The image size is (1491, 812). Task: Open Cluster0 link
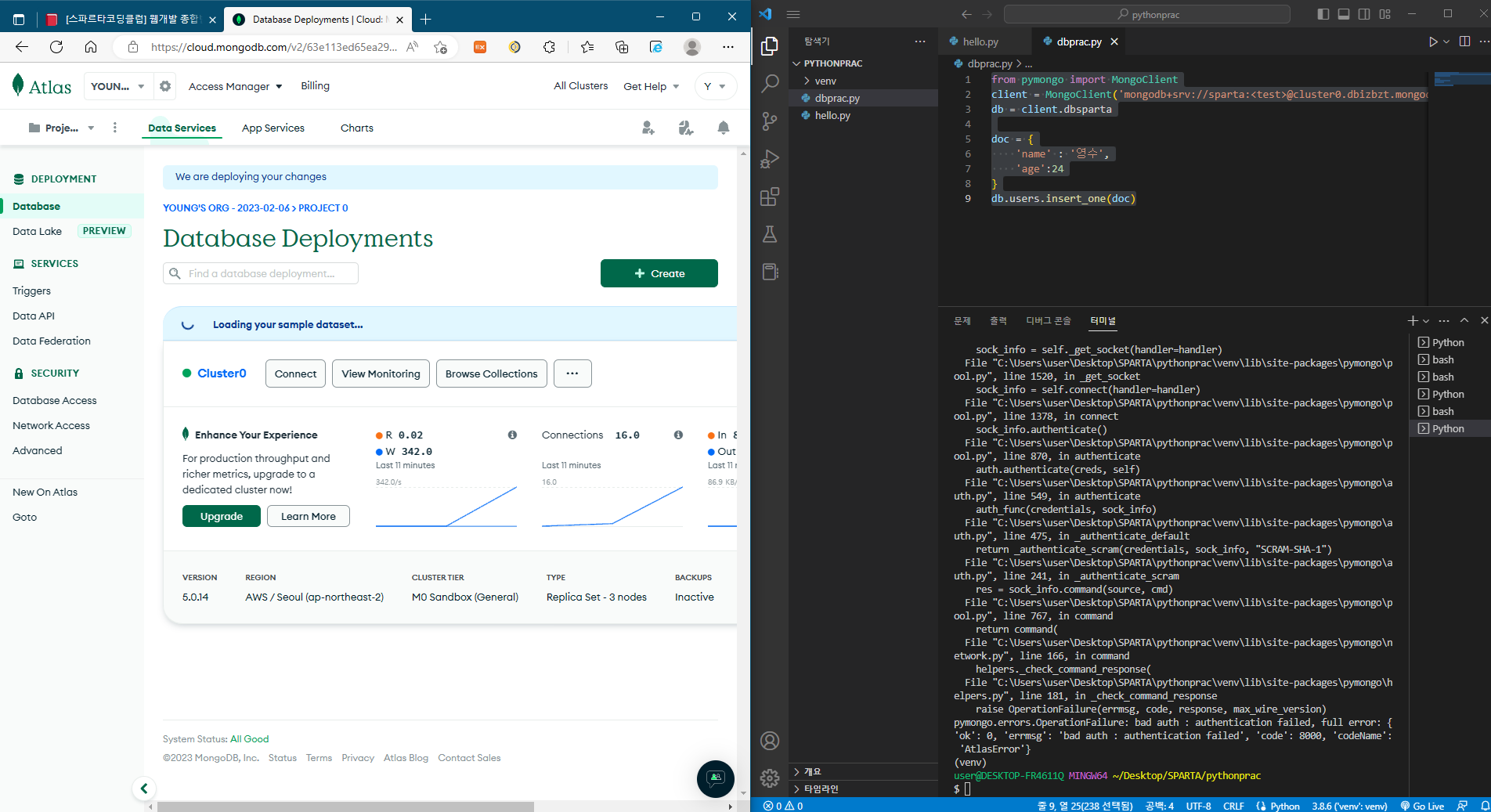[222, 374]
